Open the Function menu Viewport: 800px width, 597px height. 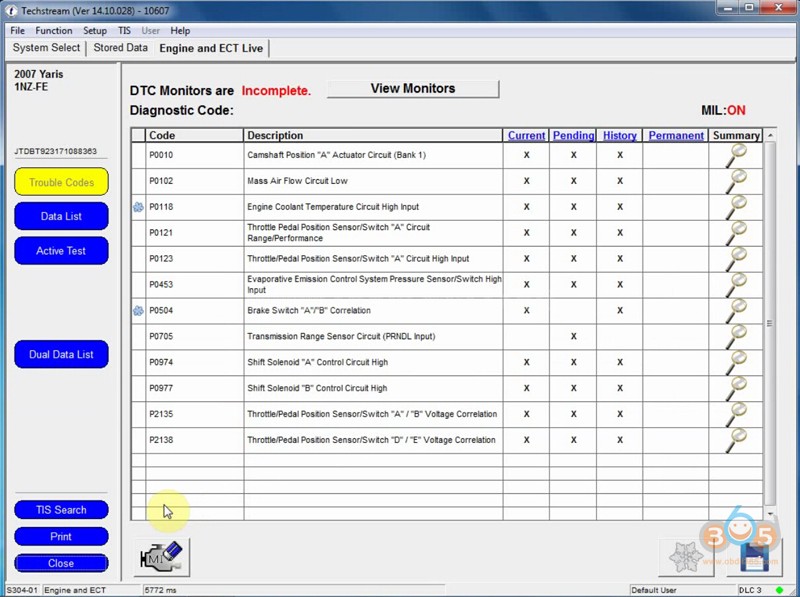[x=54, y=31]
